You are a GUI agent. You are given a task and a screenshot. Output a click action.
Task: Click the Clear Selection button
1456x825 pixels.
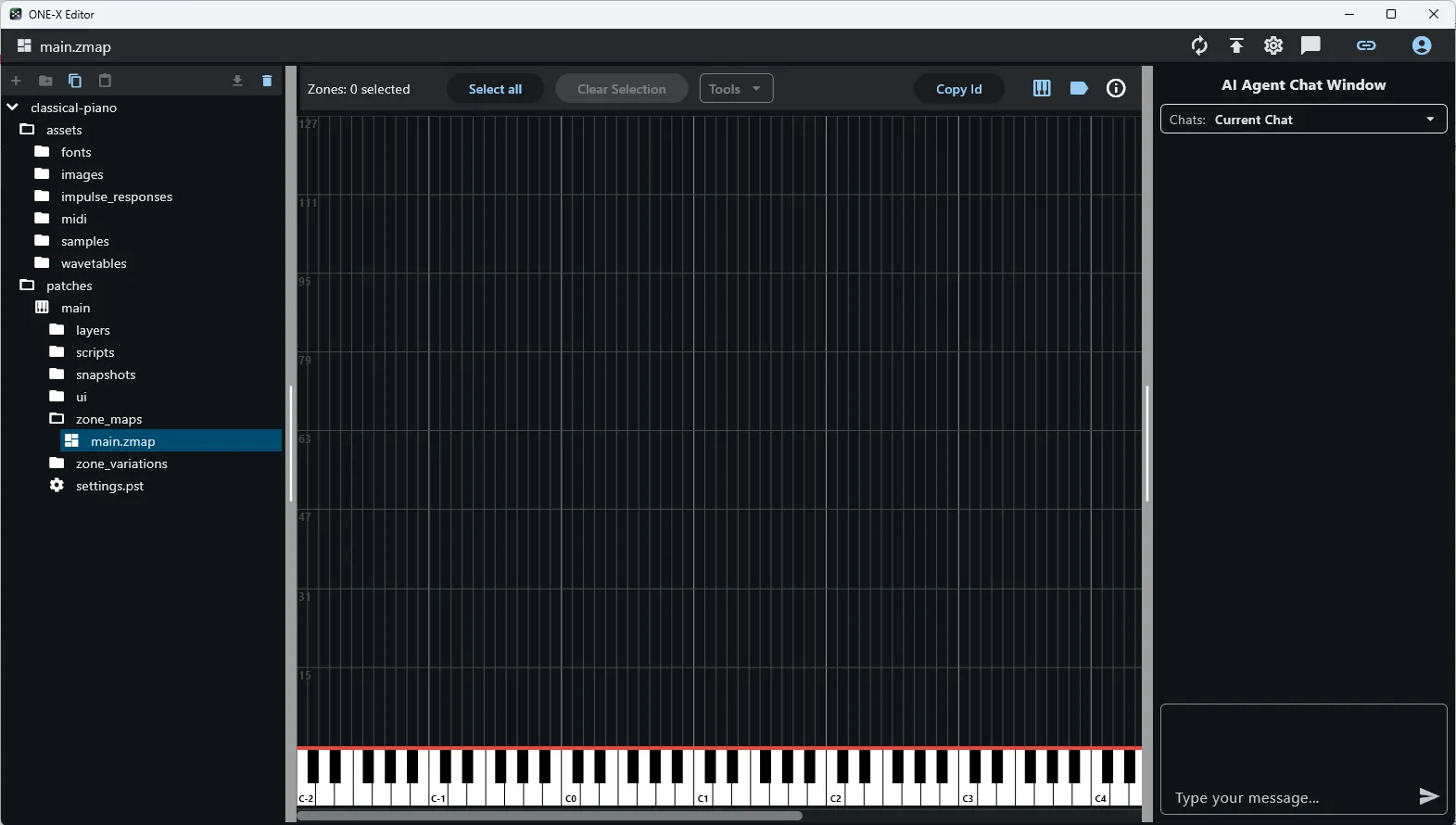[621, 89]
